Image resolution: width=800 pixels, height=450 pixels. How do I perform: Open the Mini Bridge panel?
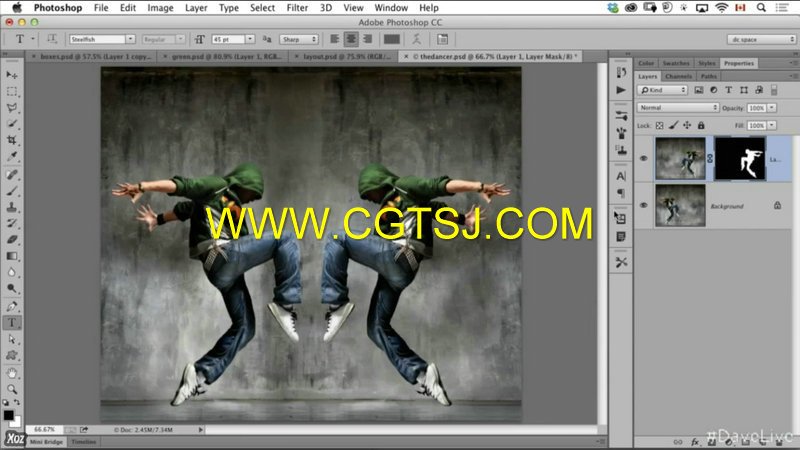(x=46, y=442)
